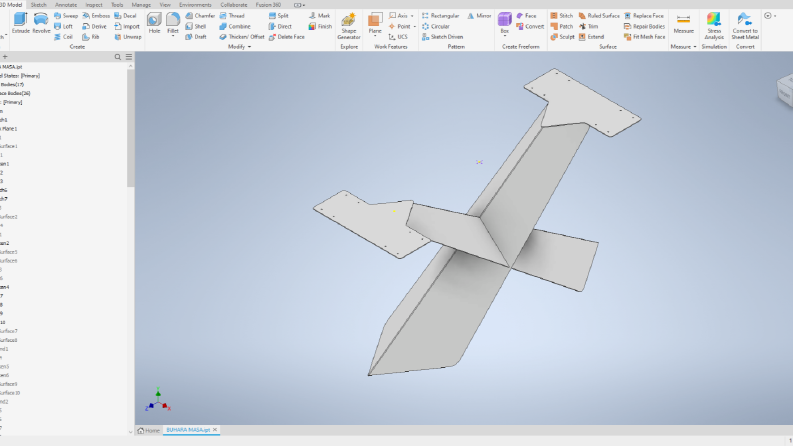Open the Direct edit tool
Viewport: 793px width, 446px height.
click(280, 26)
